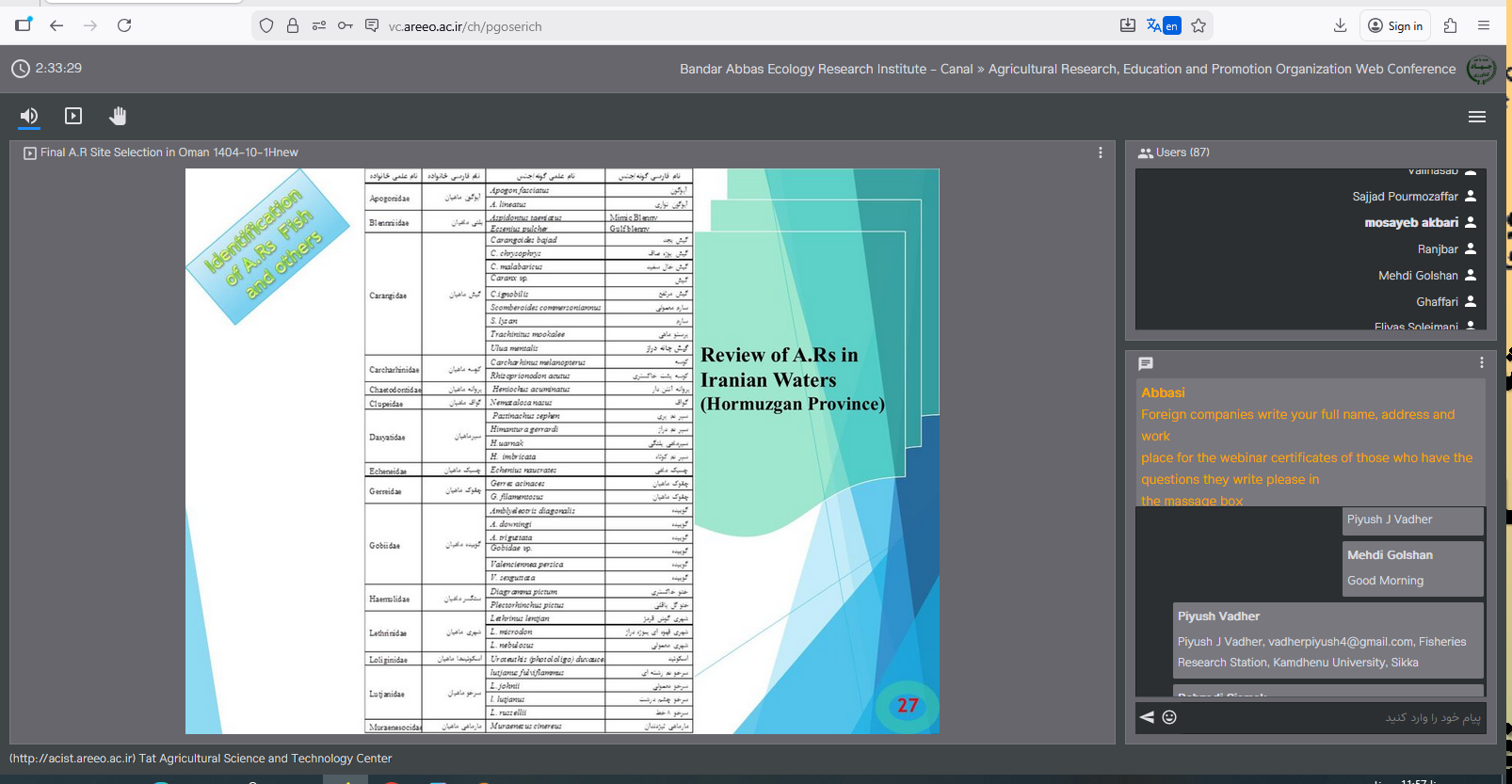Click the video playback icon in the conference toolbar
The image size is (1512, 784).
73,116
